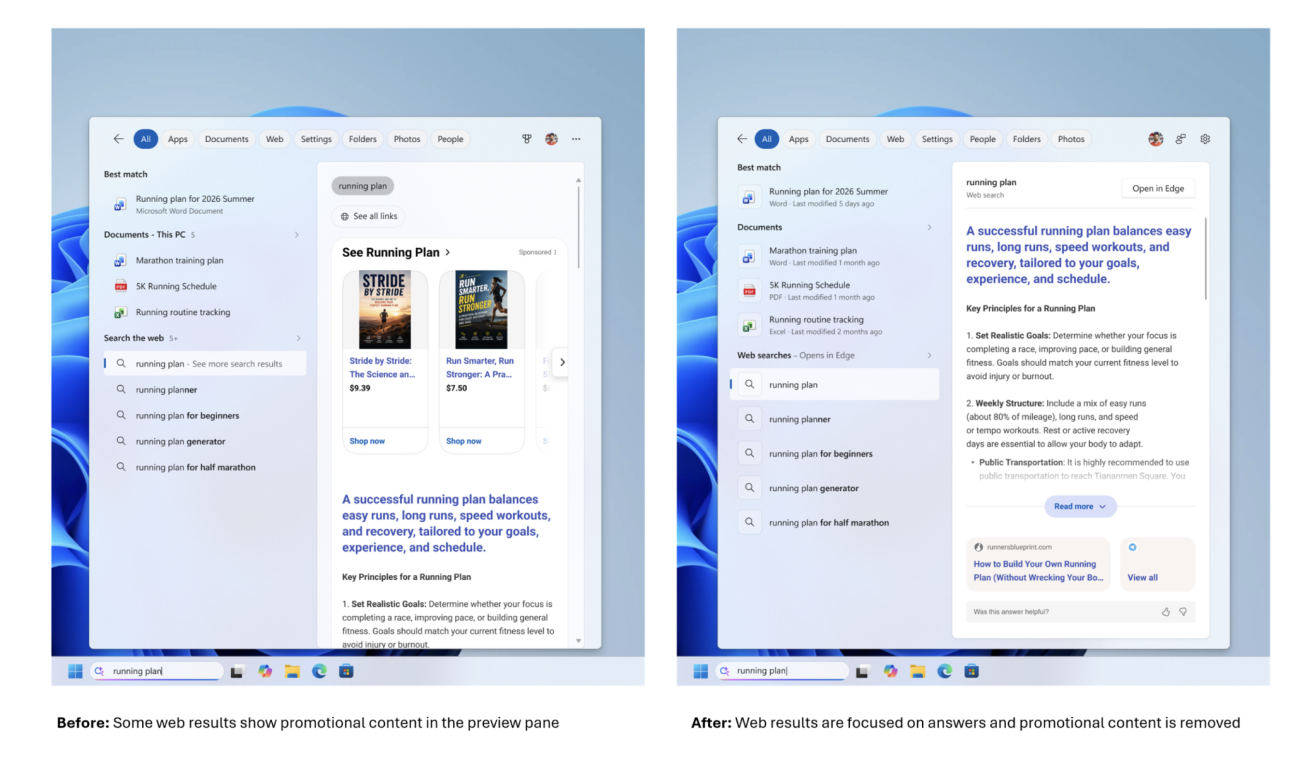
Task: Select Excel icon for Running routine tracking, Before panel
Action: (x=120, y=312)
